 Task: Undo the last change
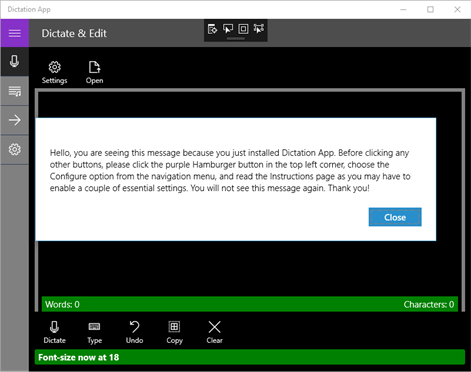click(134, 332)
